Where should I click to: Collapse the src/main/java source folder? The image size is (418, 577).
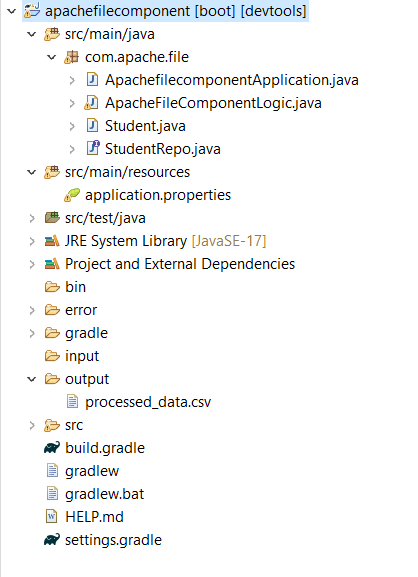tap(32, 34)
